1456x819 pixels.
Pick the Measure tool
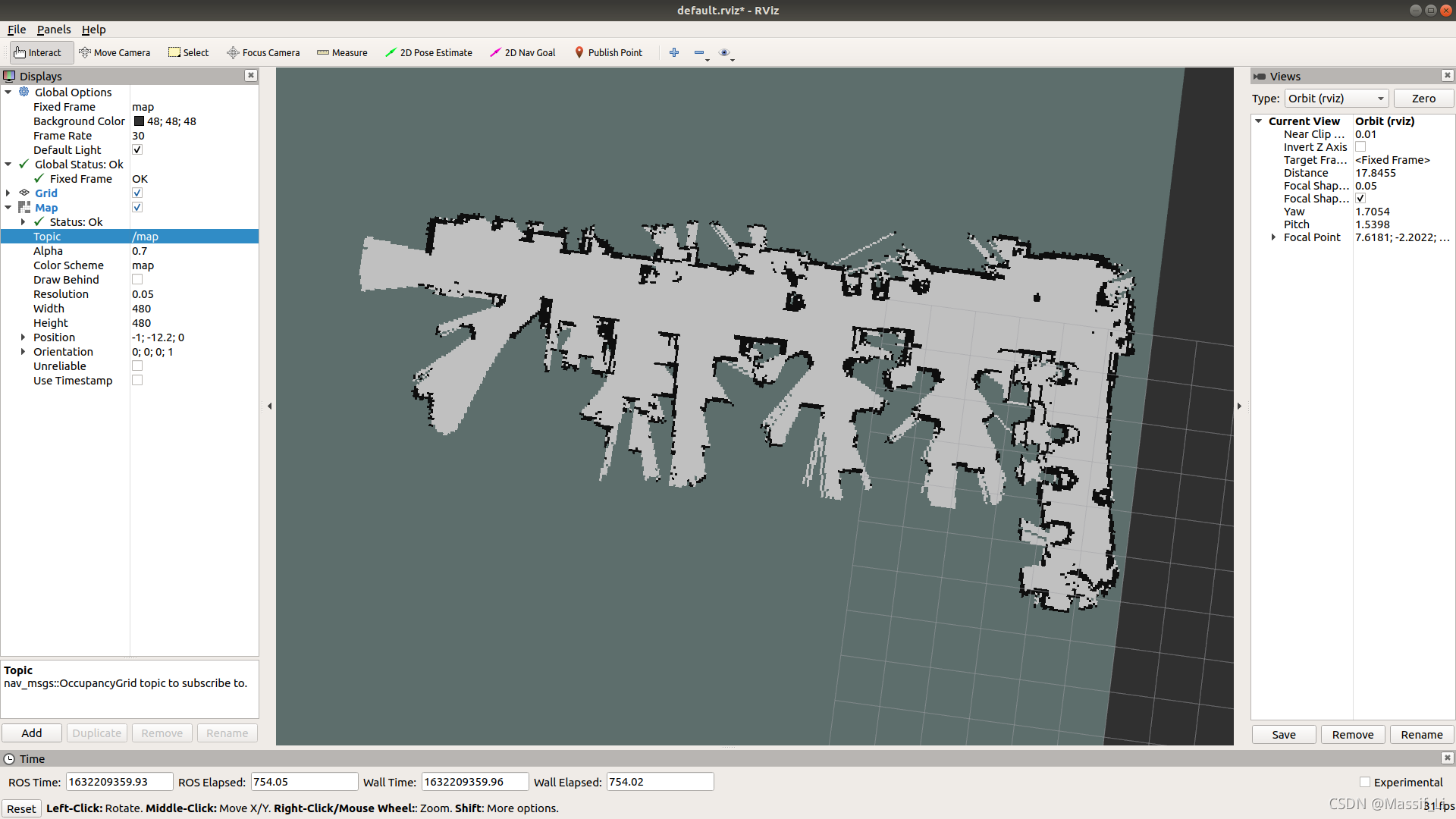(342, 52)
